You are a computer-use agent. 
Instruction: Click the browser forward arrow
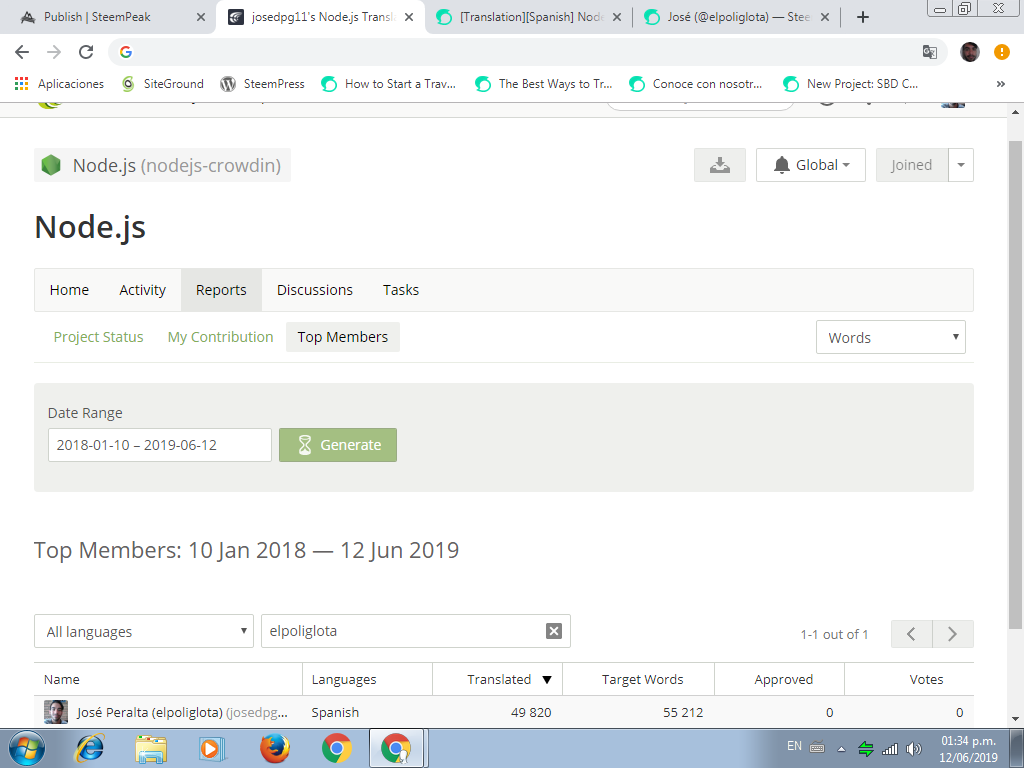pyautogui.click(x=54, y=52)
